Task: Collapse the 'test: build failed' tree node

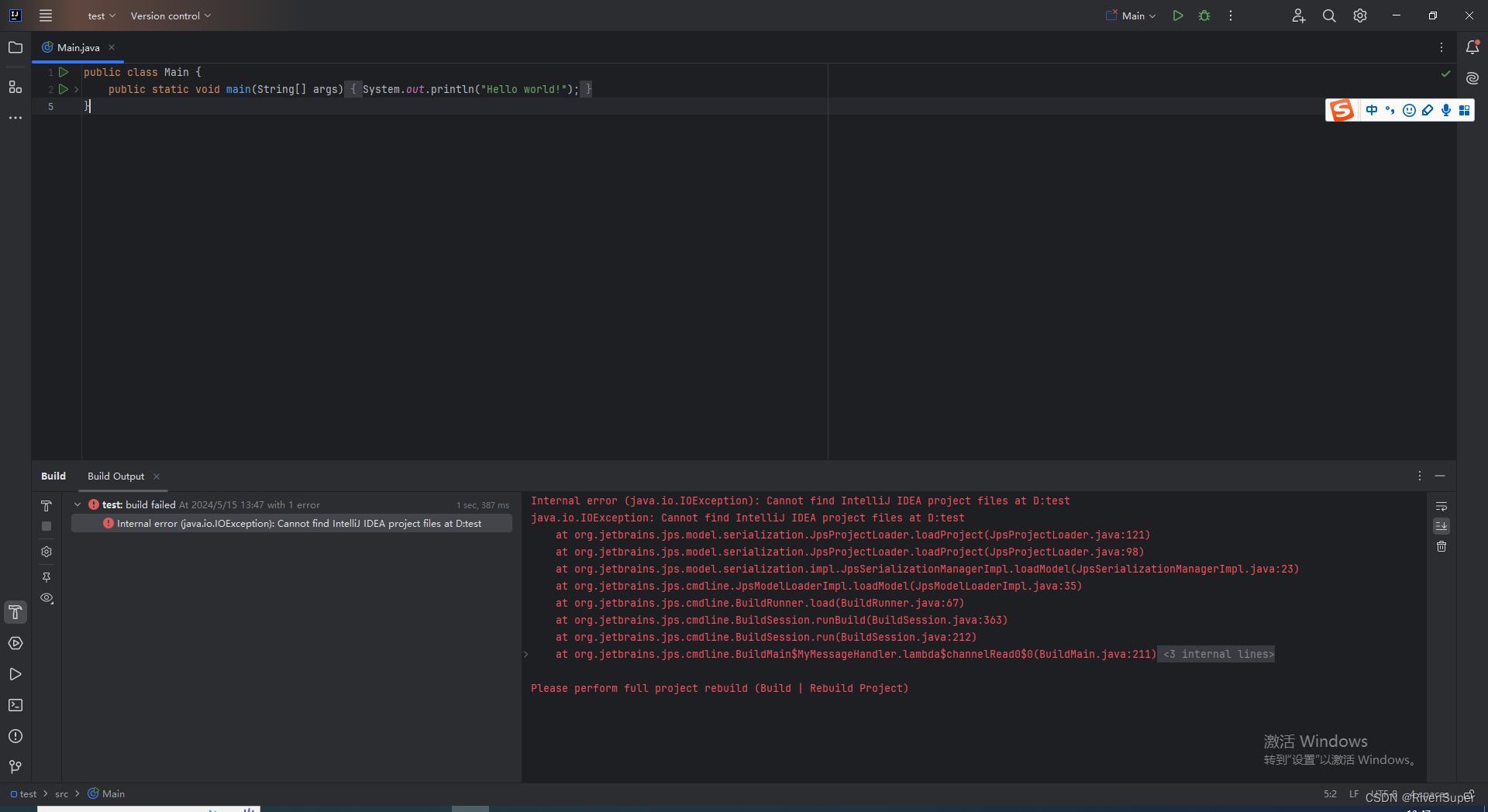Action: pos(77,504)
